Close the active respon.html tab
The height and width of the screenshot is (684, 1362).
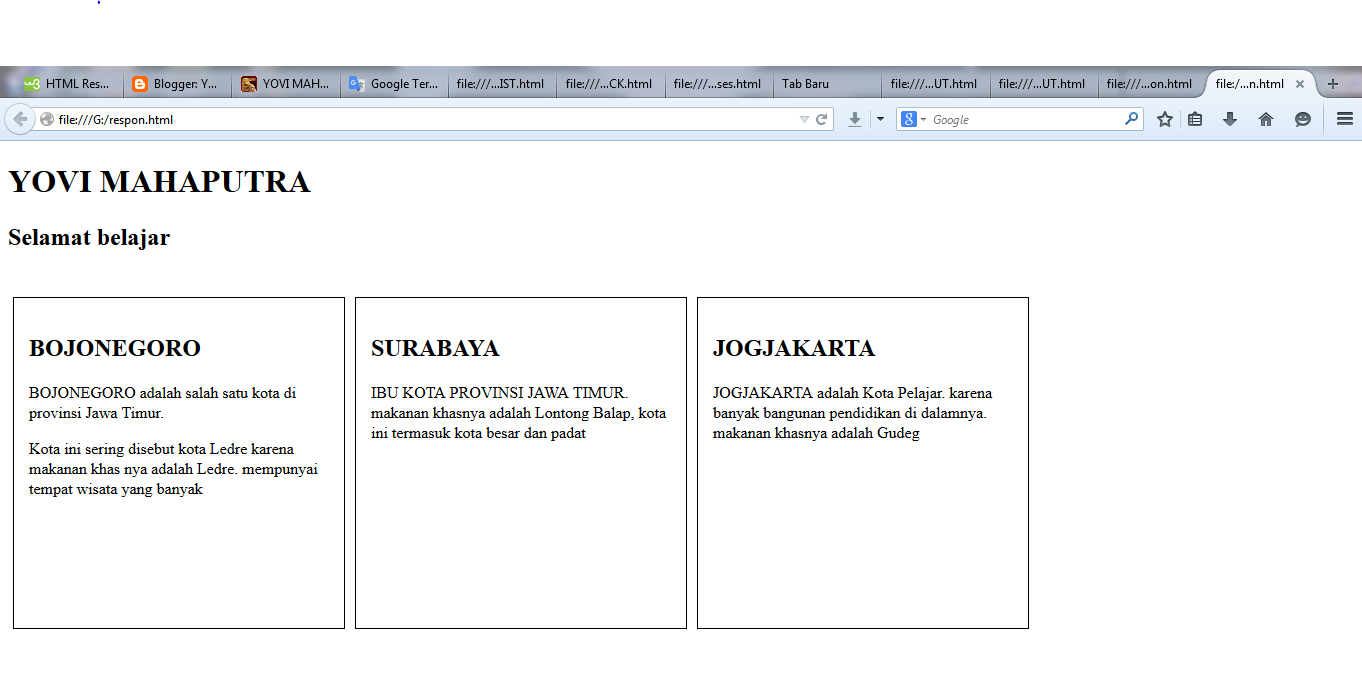[x=1300, y=84]
